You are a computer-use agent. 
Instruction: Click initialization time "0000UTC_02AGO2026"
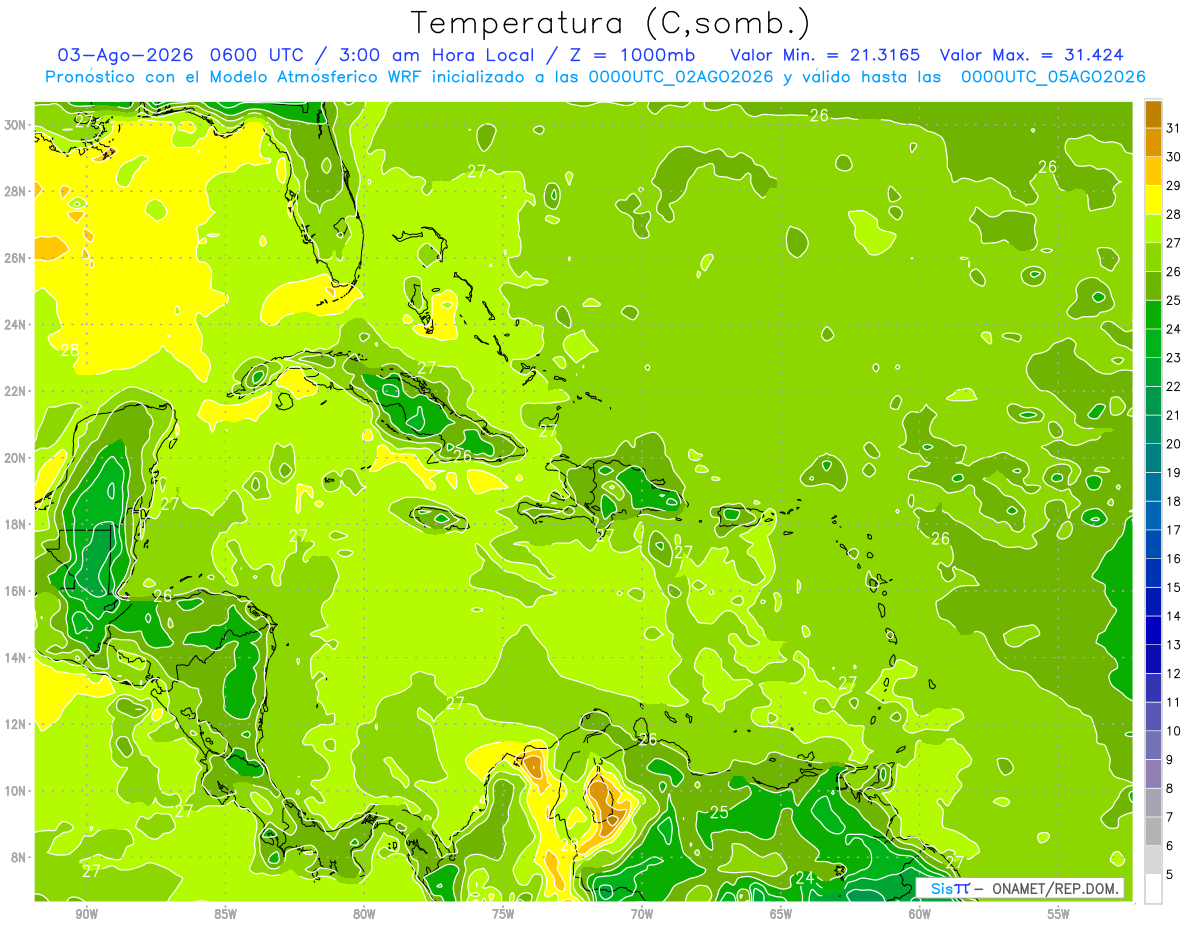(x=680, y=77)
